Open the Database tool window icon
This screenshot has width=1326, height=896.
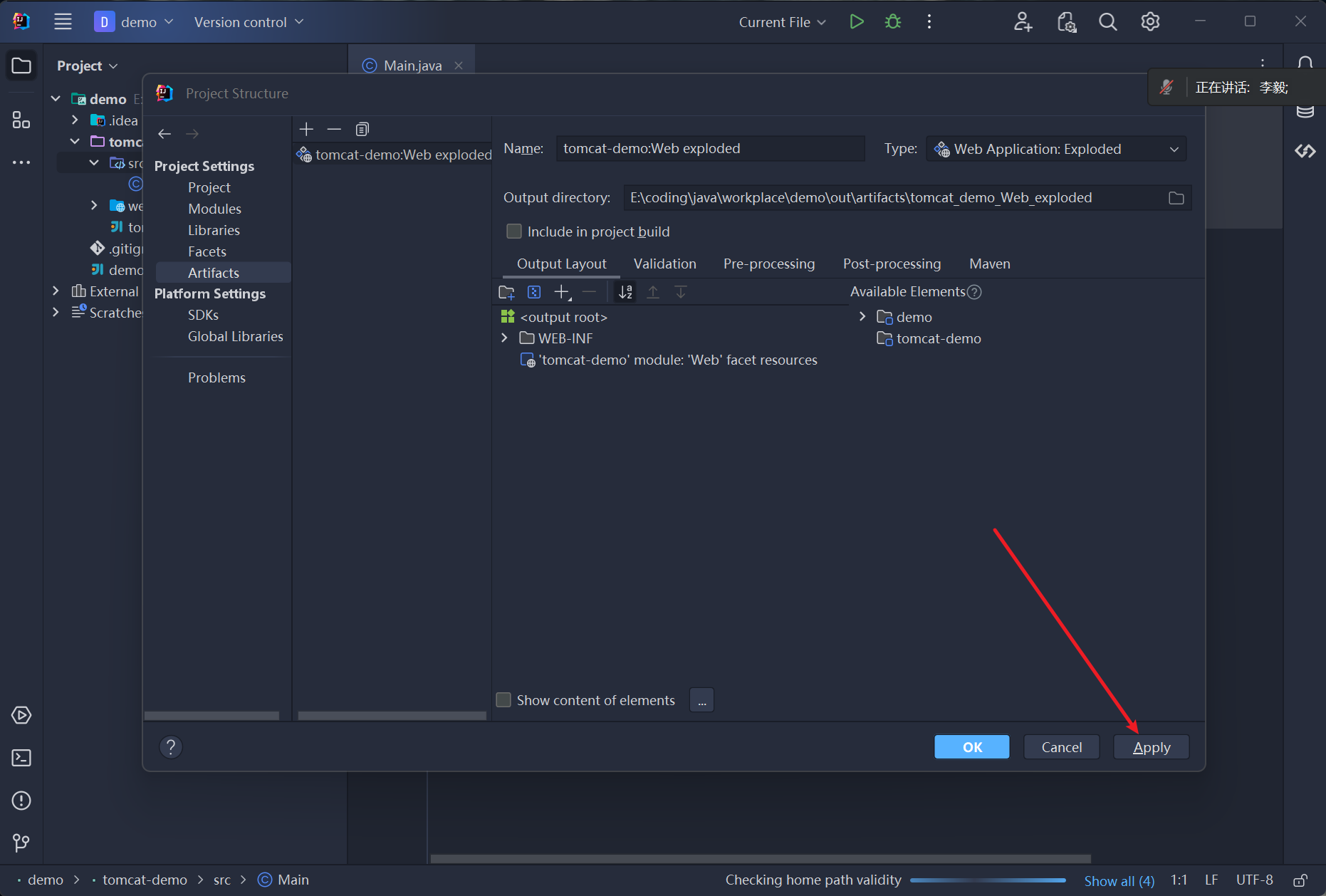[1305, 112]
